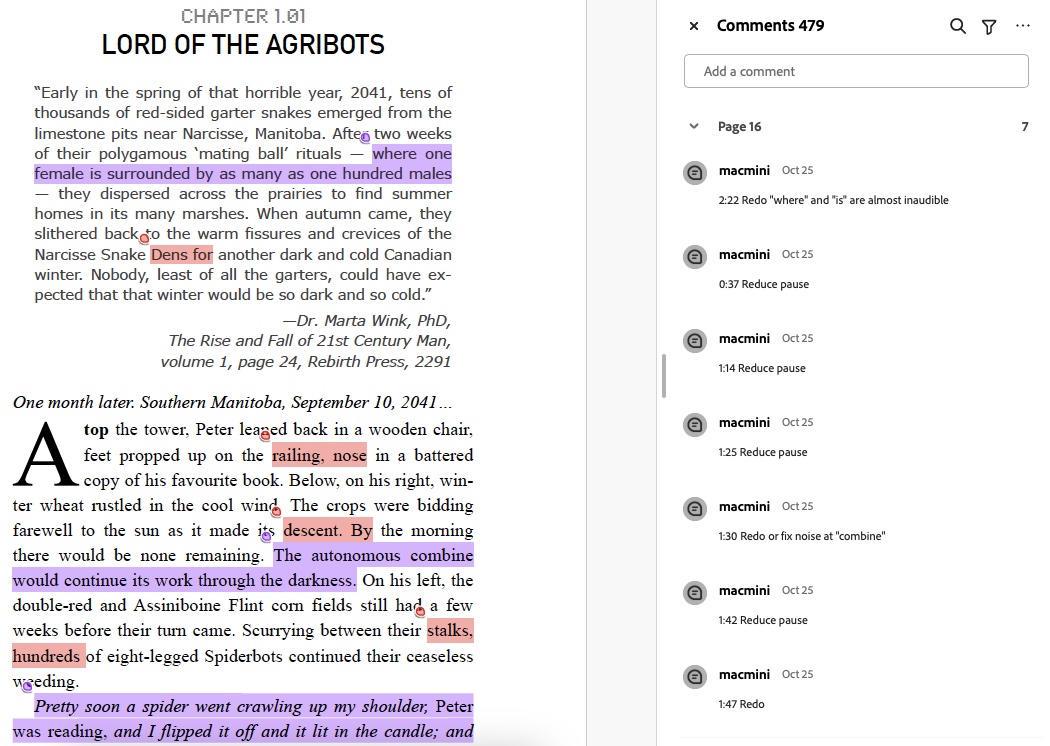Click the red note marker on "leaned"

click(x=265, y=434)
